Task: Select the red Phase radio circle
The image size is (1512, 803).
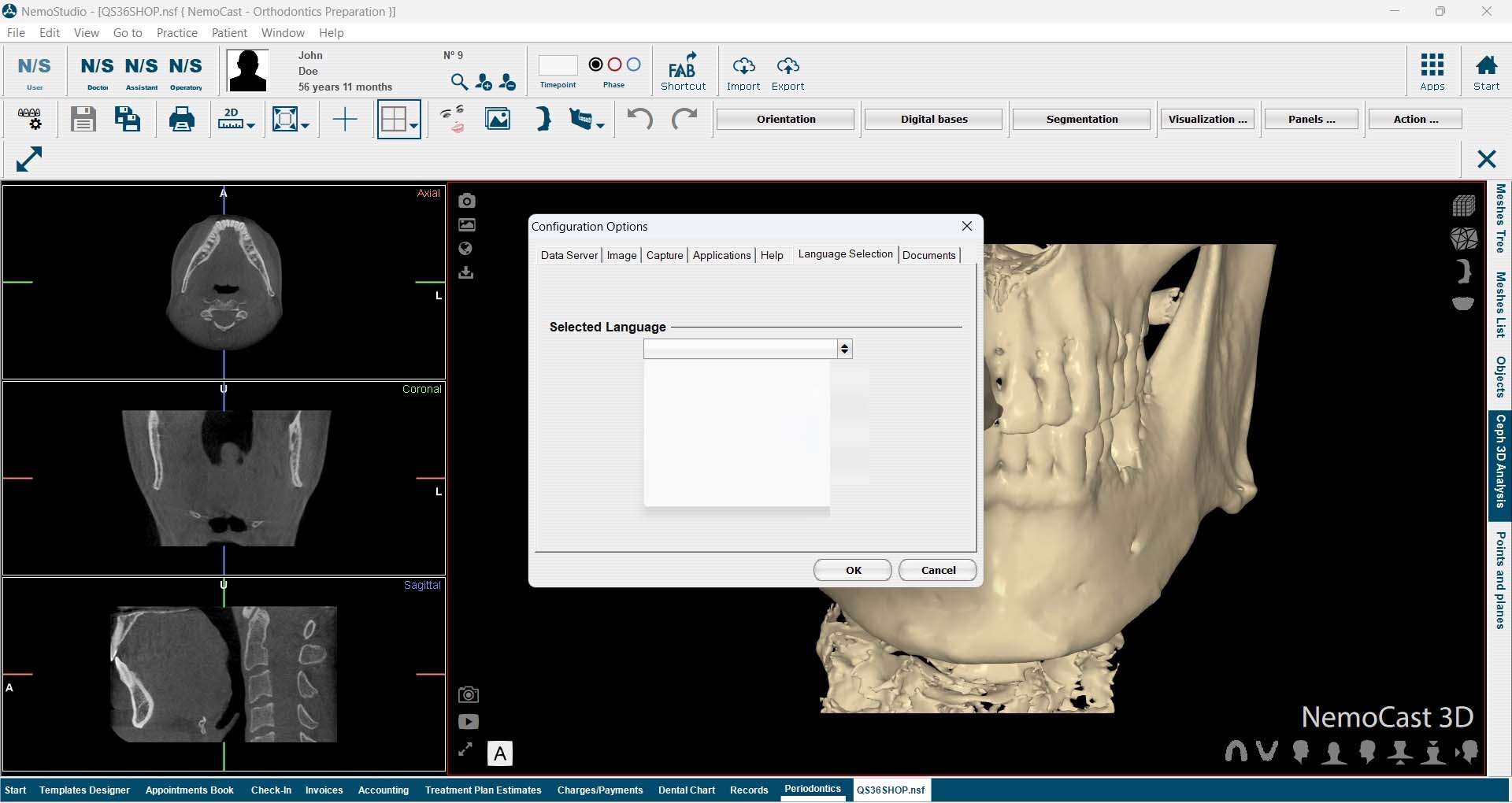Action: click(x=615, y=65)
